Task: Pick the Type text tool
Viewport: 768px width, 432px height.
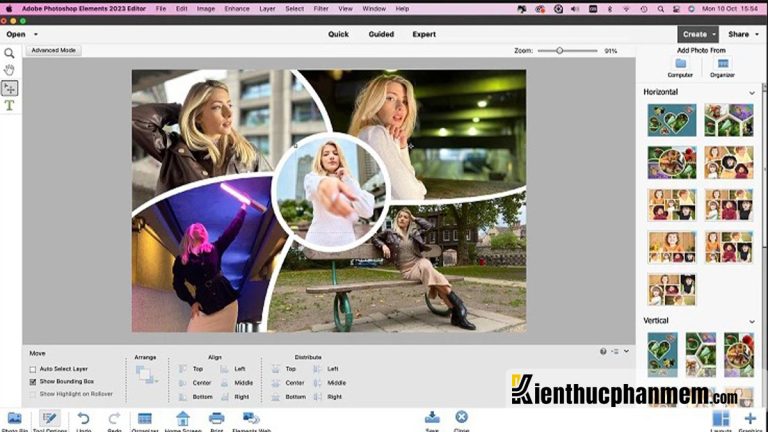Action: point(9,105)
